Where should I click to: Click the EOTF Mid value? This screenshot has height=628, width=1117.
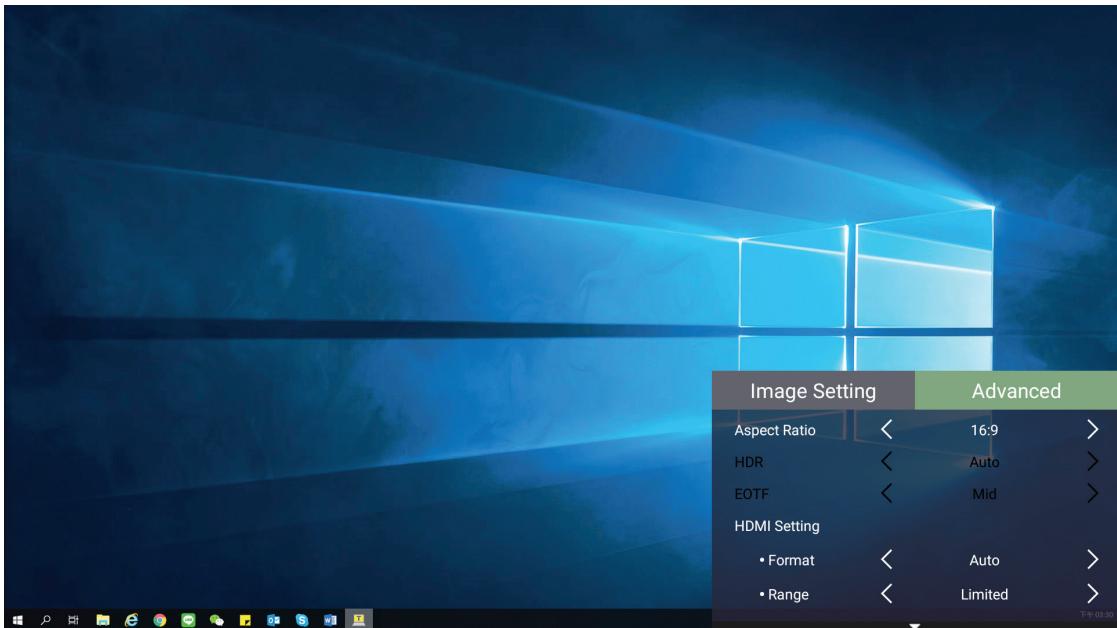point(984,494)
